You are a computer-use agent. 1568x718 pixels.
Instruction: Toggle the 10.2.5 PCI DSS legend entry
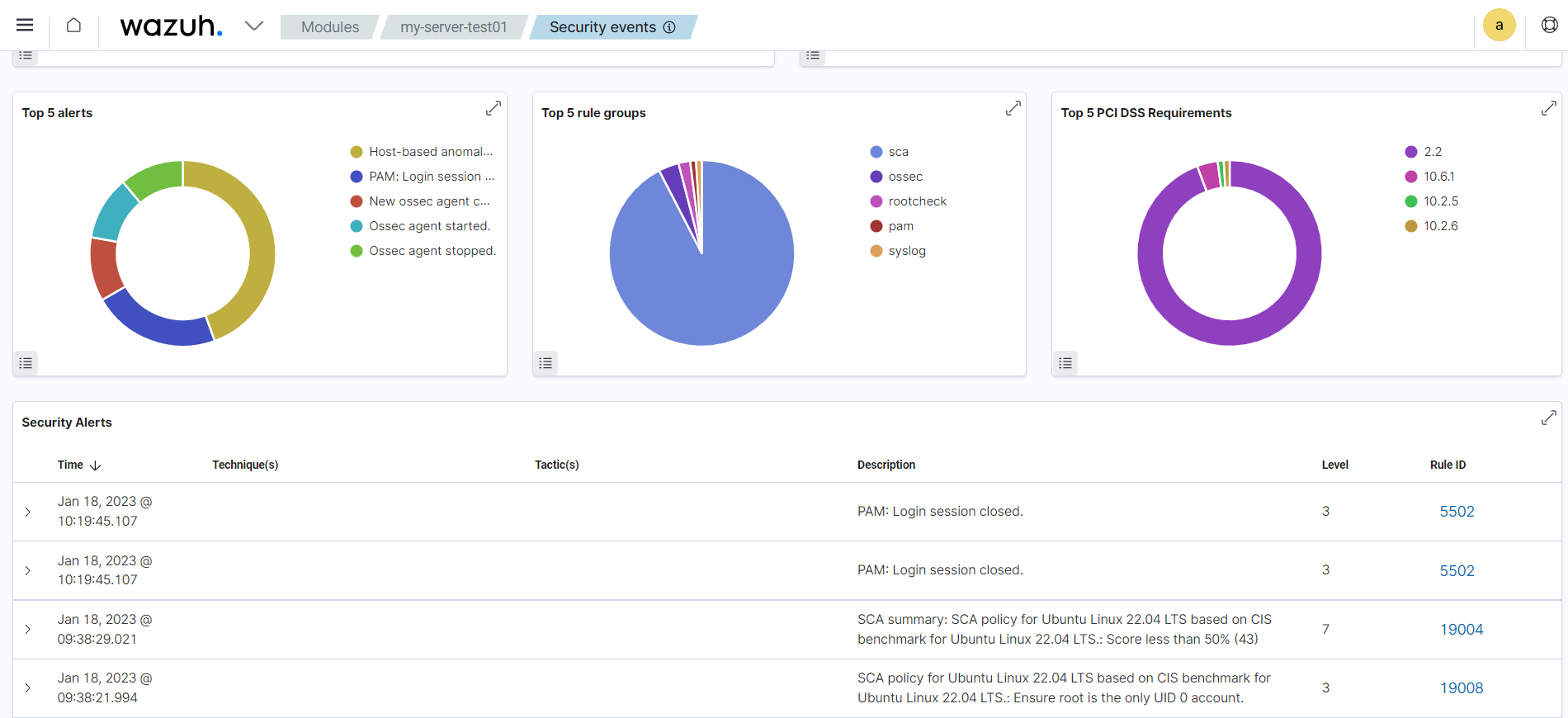[x=1432, y=201]
